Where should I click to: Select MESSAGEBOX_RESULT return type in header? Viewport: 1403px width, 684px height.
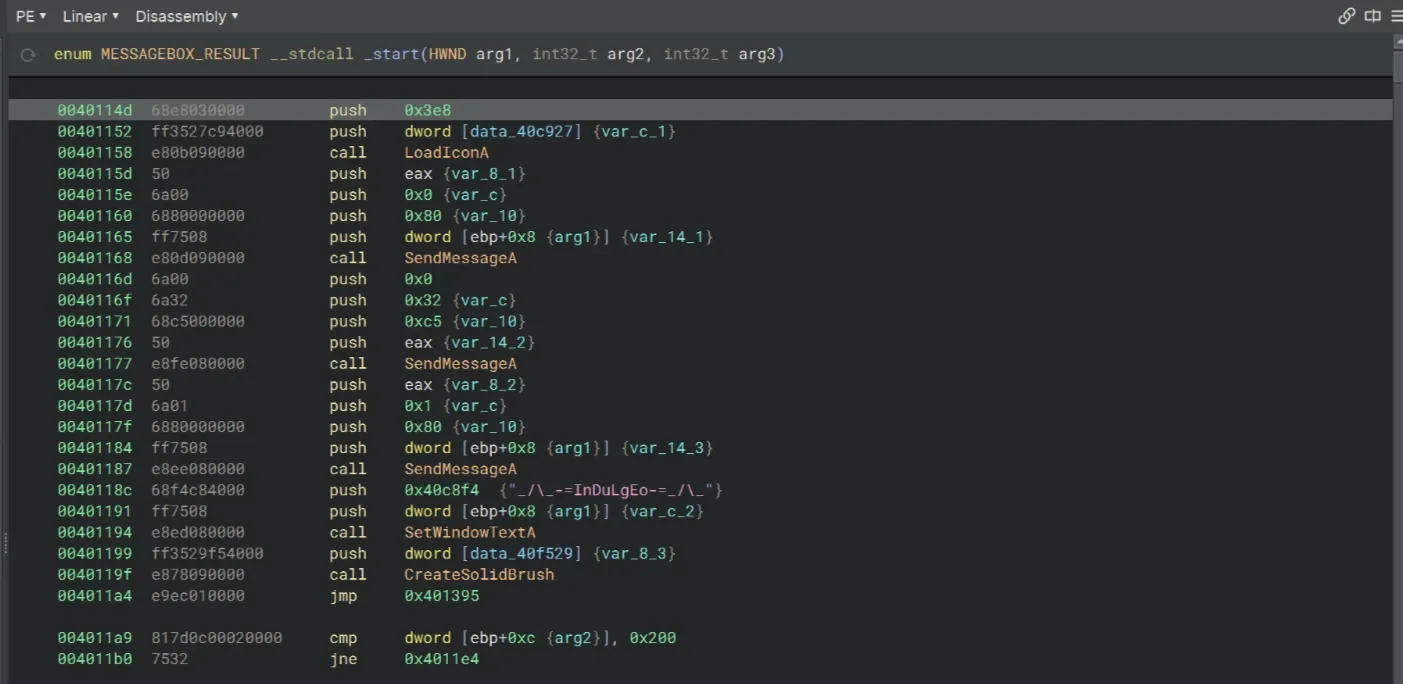tap(180, 54)
